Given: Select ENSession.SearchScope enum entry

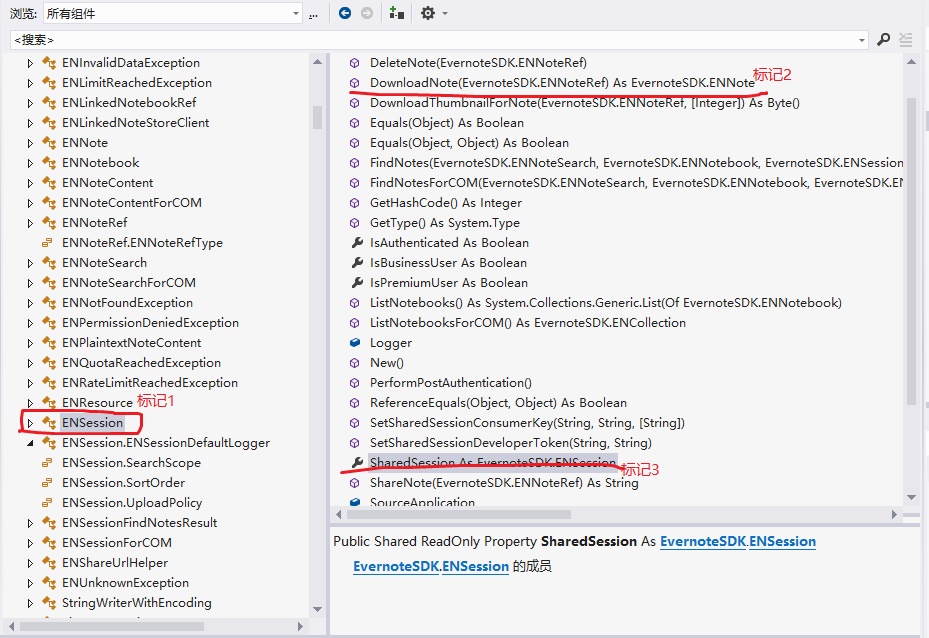Looking at the screenshot, I should tap(132, 463).
